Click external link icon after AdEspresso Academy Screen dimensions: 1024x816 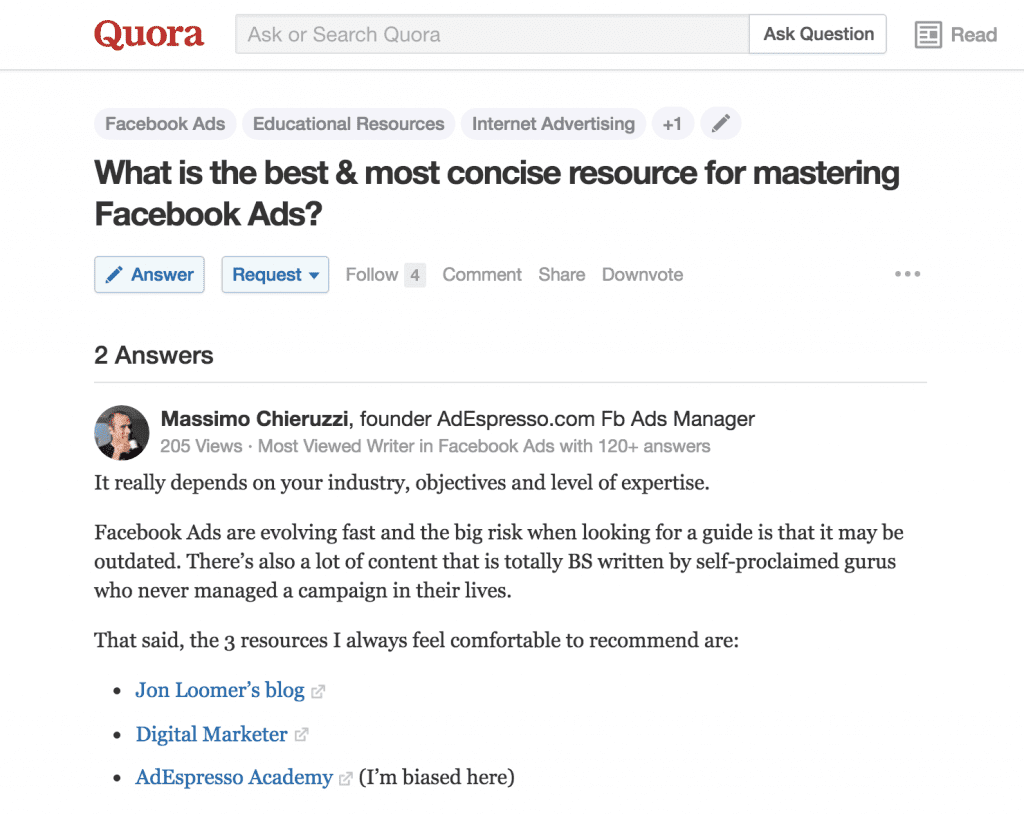click(x=345, y=779)
